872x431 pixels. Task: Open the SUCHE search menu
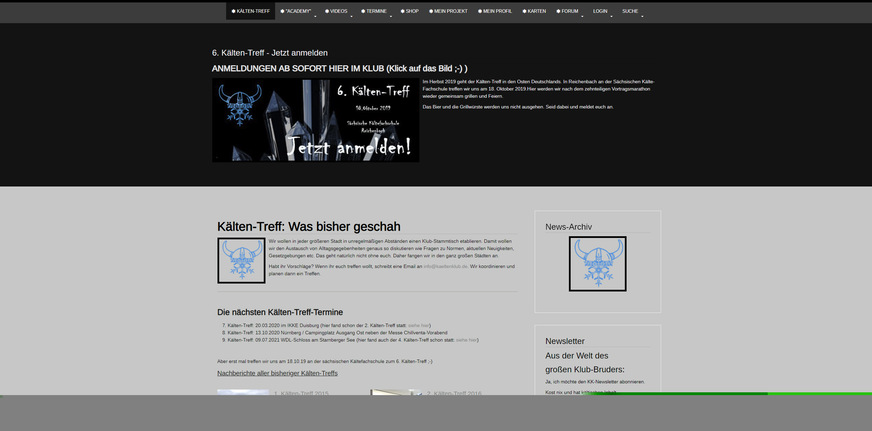point(630,11)
